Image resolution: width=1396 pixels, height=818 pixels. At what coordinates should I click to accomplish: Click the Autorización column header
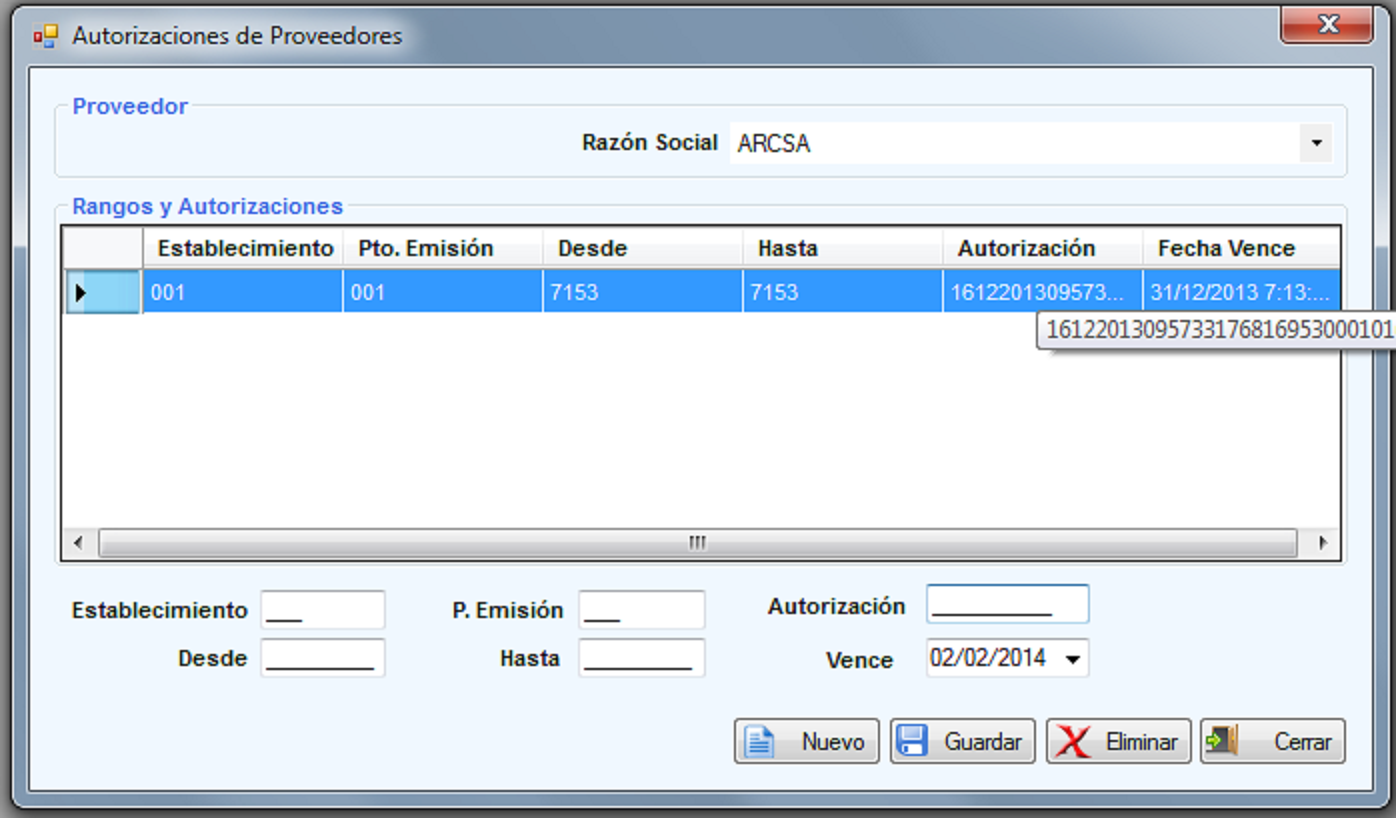pos(1043,248)
